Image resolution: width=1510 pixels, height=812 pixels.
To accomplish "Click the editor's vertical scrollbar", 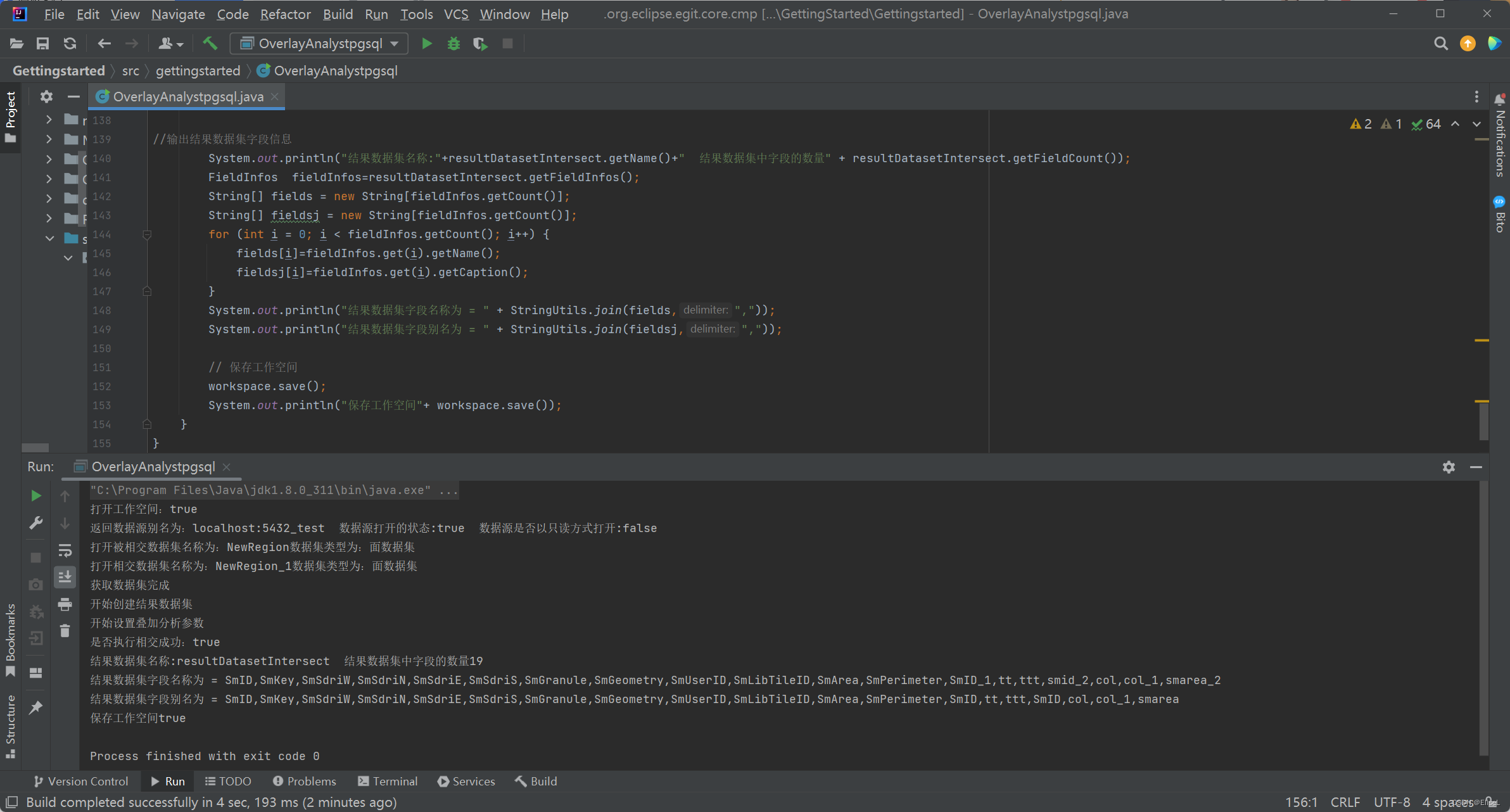I will click(x=1483, y=421).
